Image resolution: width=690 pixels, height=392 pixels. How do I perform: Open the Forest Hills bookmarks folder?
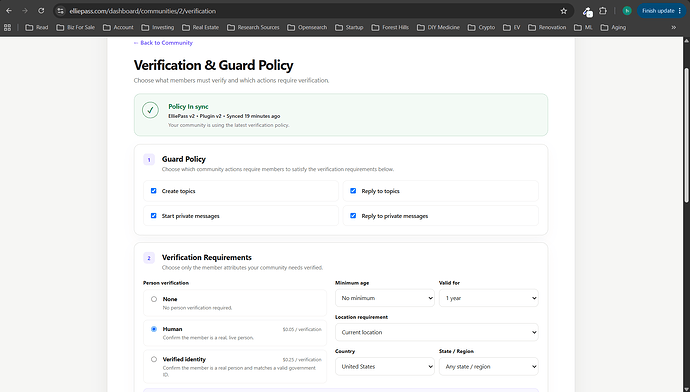(x=390, y=27)
